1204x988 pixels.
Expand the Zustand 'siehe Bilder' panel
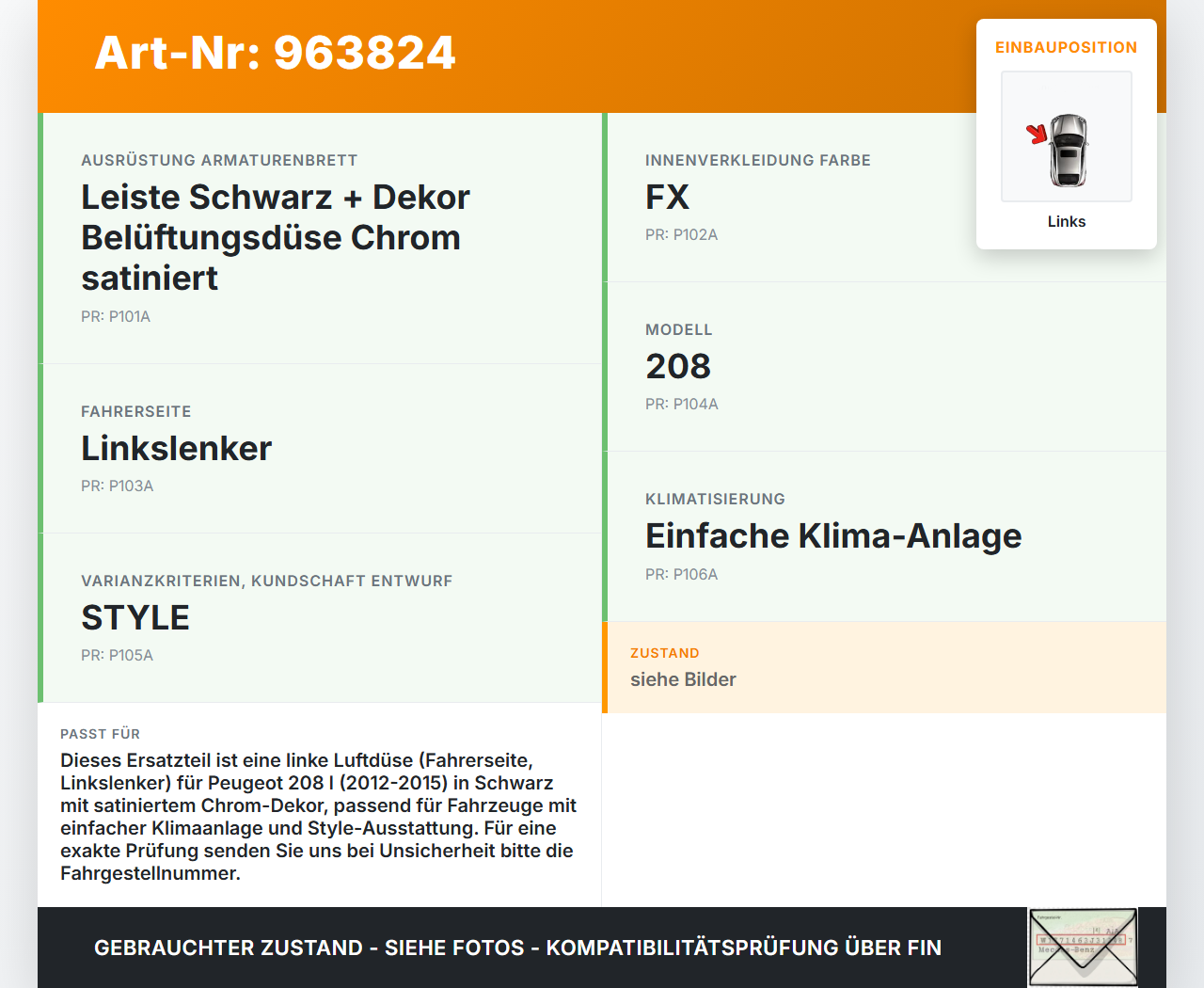coord(884,666)
